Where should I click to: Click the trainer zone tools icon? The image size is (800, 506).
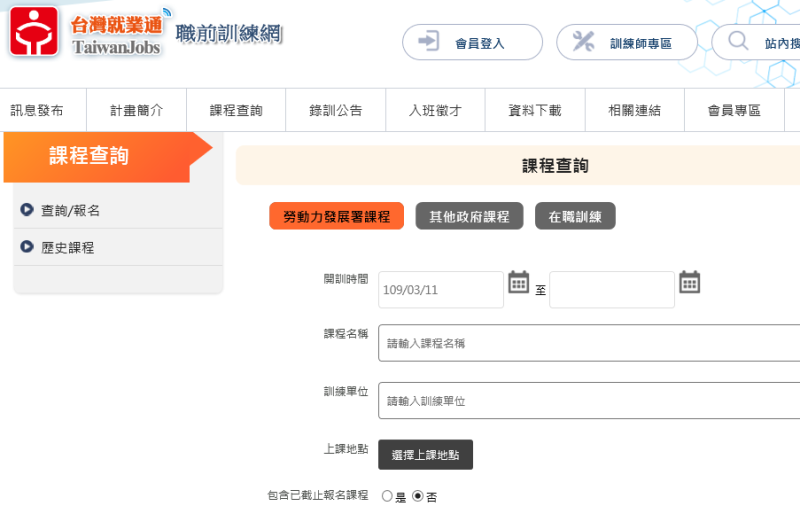tap(583, 41)
